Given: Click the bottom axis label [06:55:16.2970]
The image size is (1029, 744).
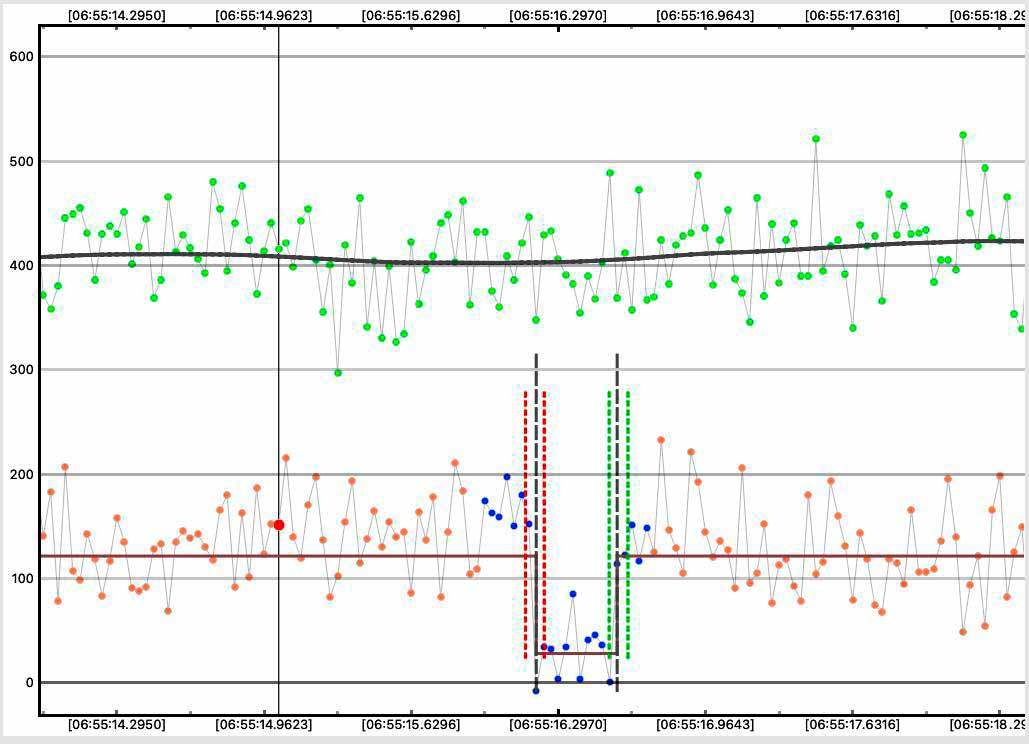Looking at the screenshot, I should 558,724.
